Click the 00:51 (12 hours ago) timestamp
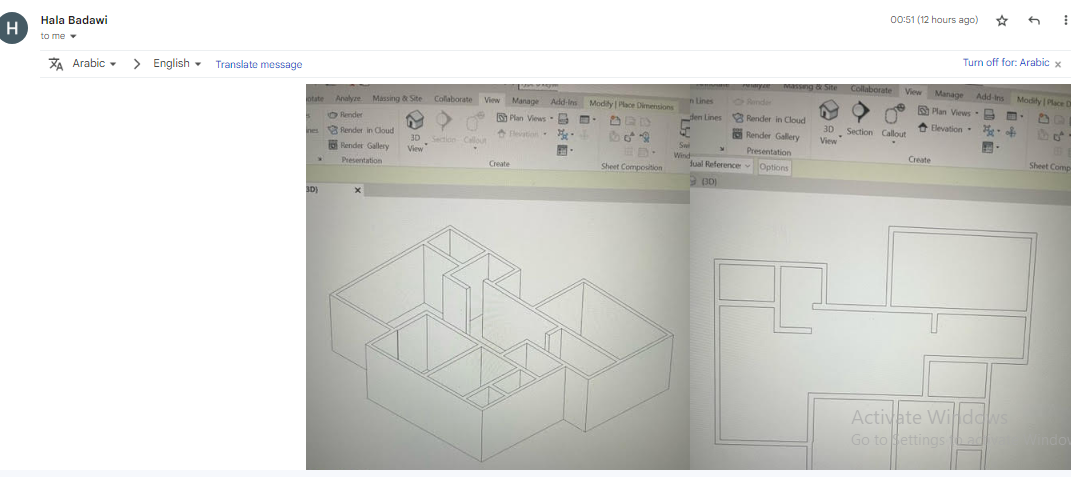Screen dimensions: 1071x477 [x=934, y=20]
